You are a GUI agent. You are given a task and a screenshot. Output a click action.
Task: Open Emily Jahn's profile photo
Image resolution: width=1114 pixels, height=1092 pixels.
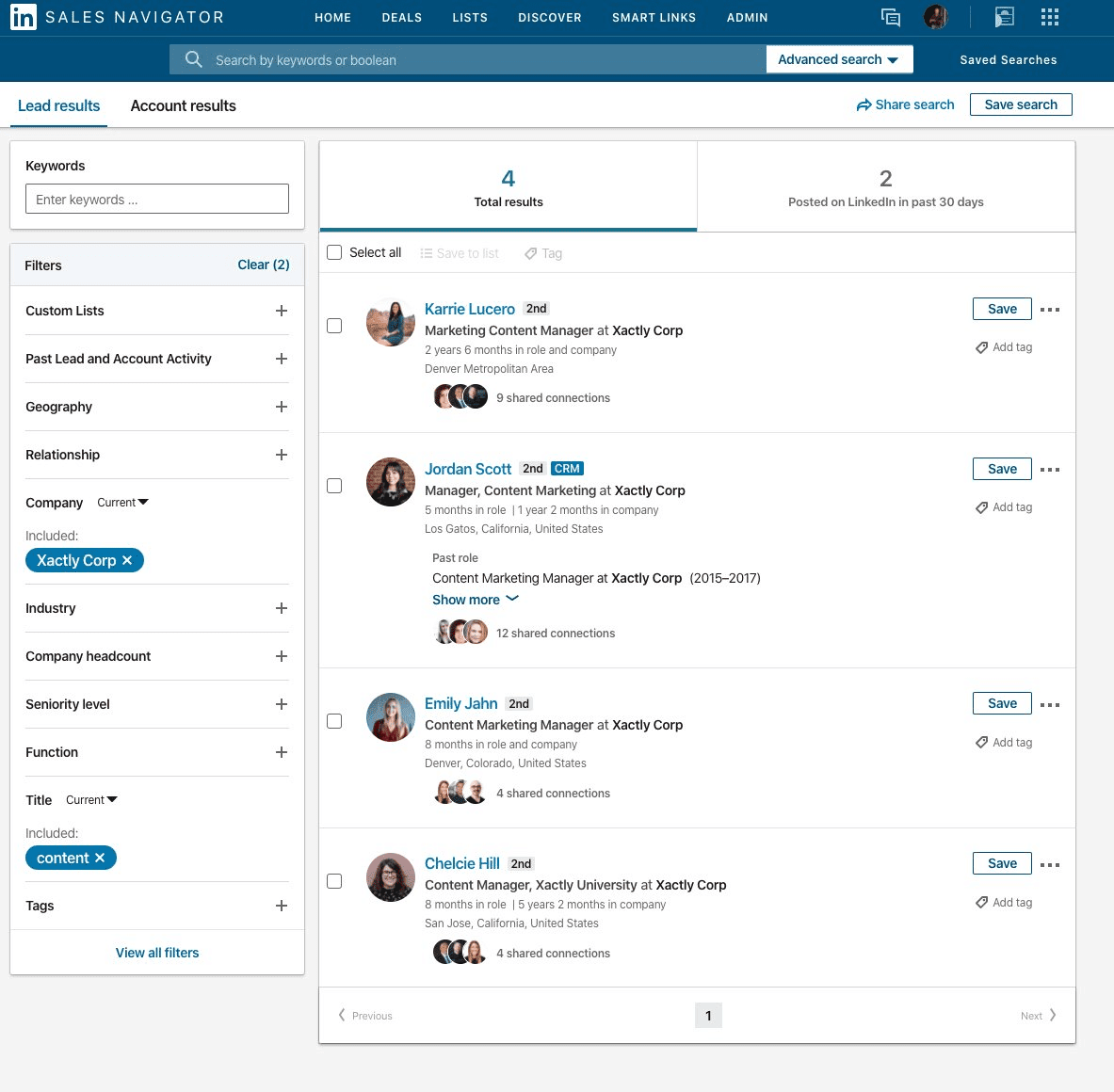click(390, 717)
